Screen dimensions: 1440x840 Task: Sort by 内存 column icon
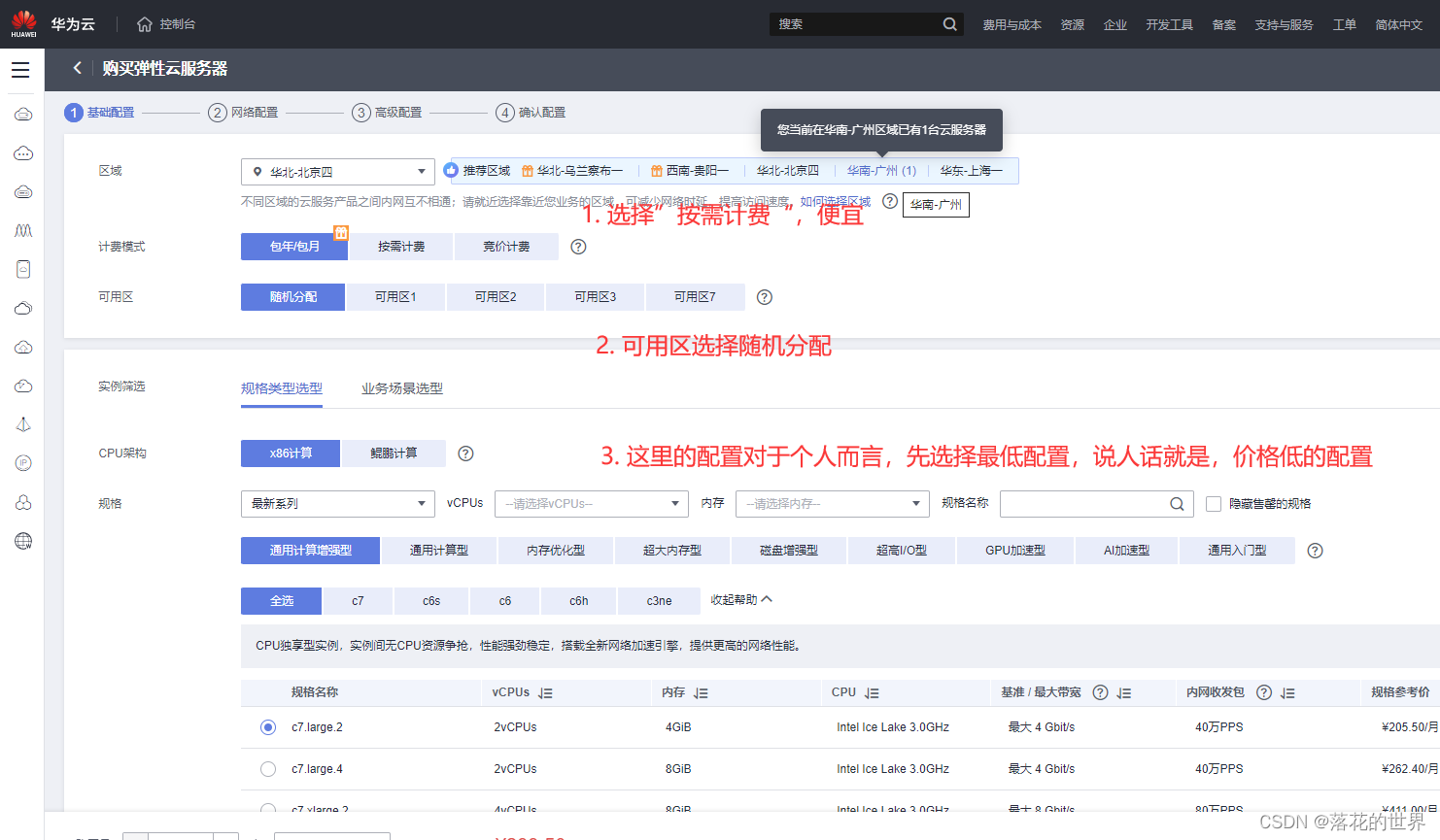click(x=701, y=693)
